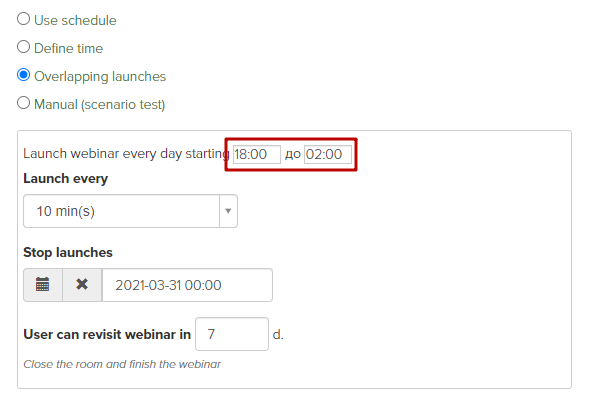Enable the Manual (scenario test) radio option
590x406 pixels.
23,103
